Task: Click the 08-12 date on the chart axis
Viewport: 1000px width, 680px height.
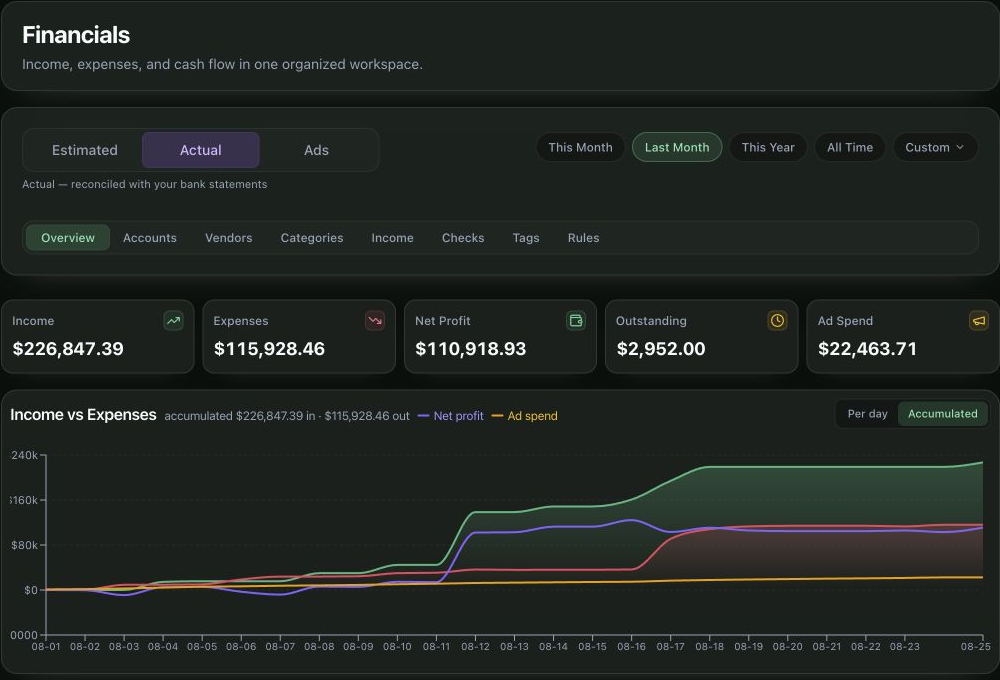Action: pyautogui.click(x=475, y=646)
